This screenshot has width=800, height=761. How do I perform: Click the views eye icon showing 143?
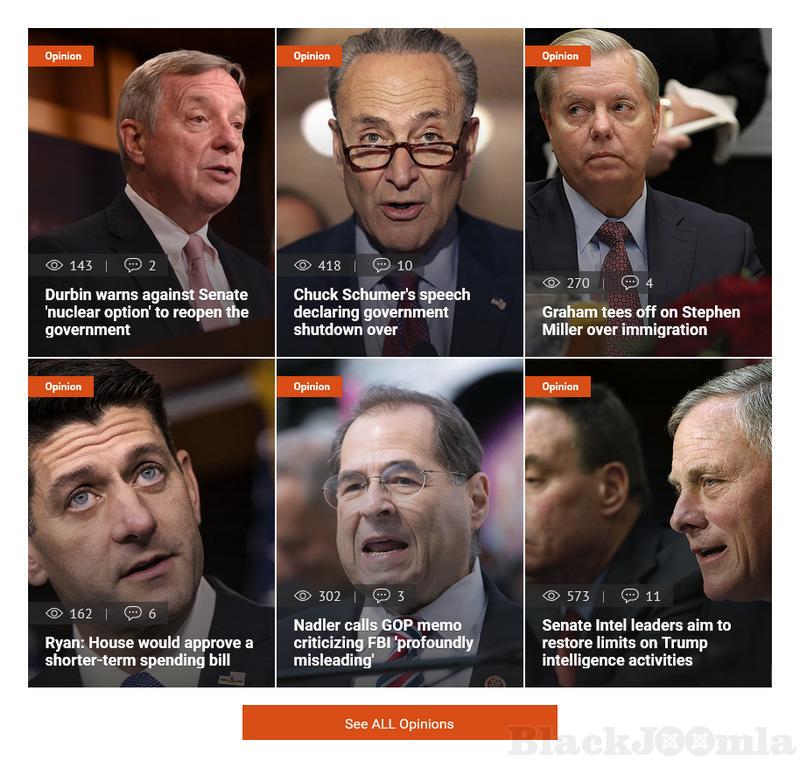tap(54, 265)
